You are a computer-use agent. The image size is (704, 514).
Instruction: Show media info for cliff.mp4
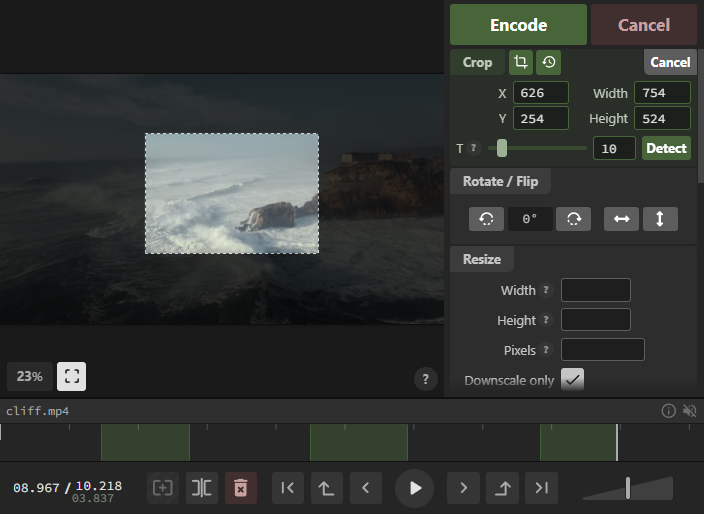point(668,411)
